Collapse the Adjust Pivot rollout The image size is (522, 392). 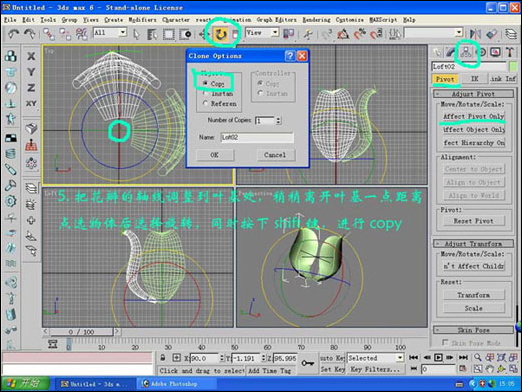(x=473, y=94)
